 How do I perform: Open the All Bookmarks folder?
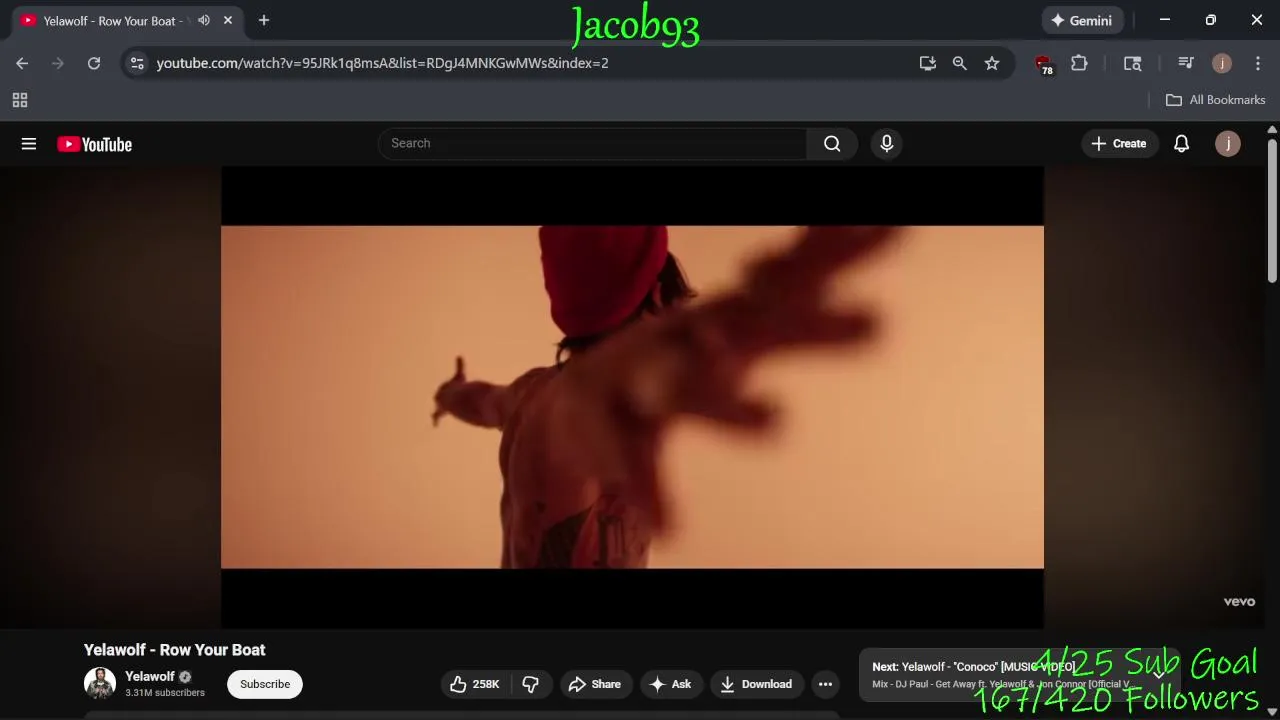coord(1215,100)
